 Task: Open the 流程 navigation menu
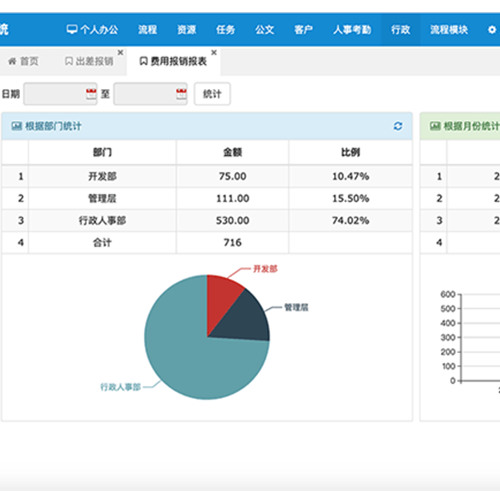(147, 30)
